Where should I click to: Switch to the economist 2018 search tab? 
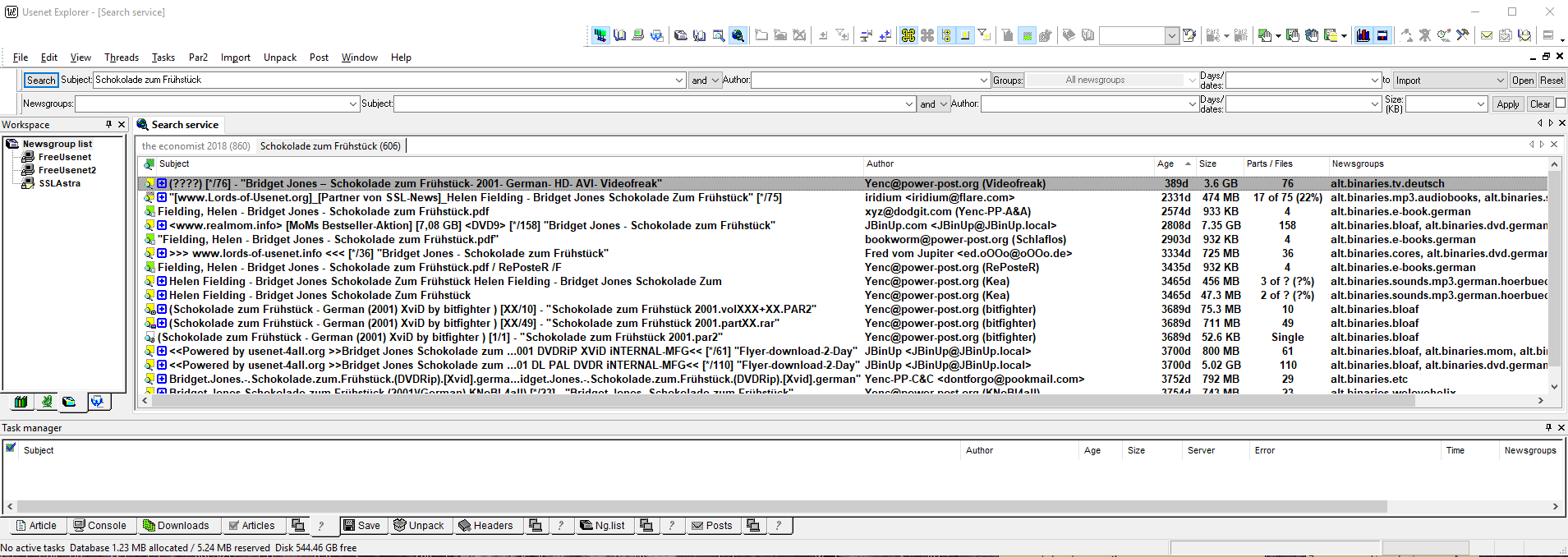(x=195, y=146)
